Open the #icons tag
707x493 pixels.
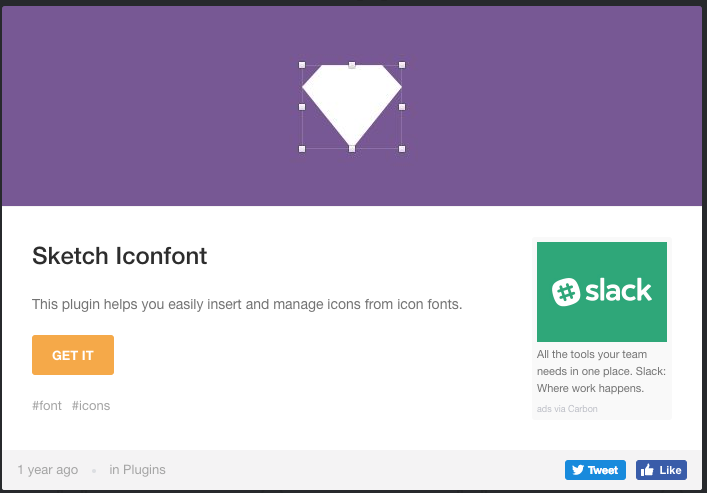click(91, 405)
